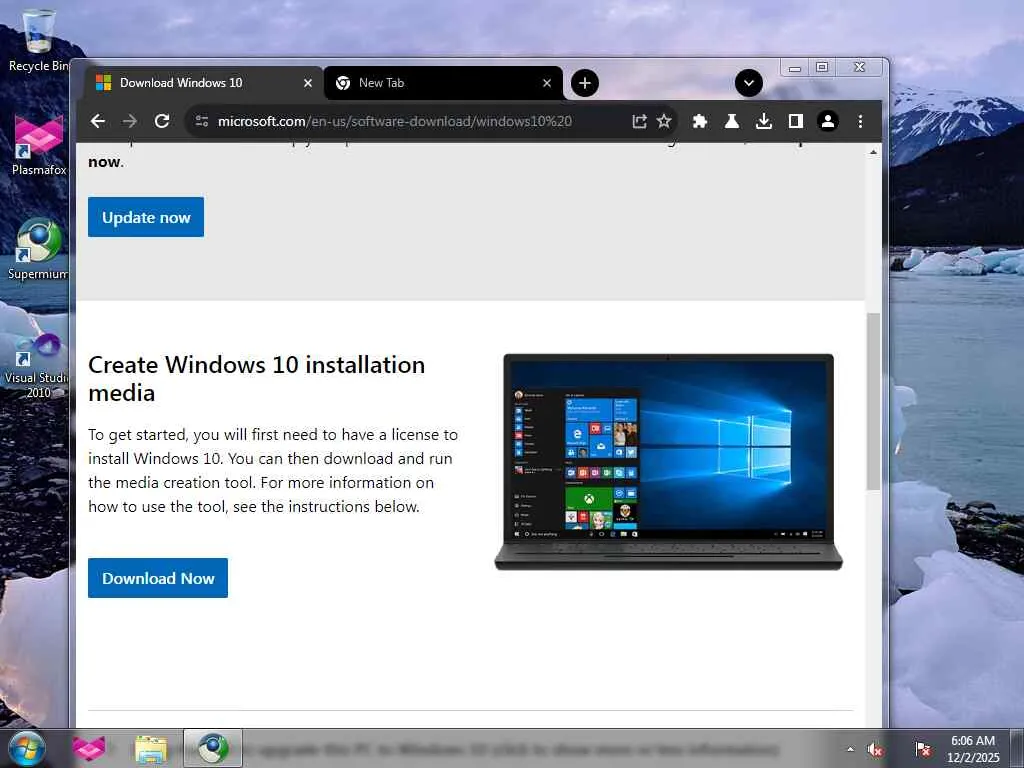
Task: Select the Supermium desktop shortcut
Action: coord(38,249)
